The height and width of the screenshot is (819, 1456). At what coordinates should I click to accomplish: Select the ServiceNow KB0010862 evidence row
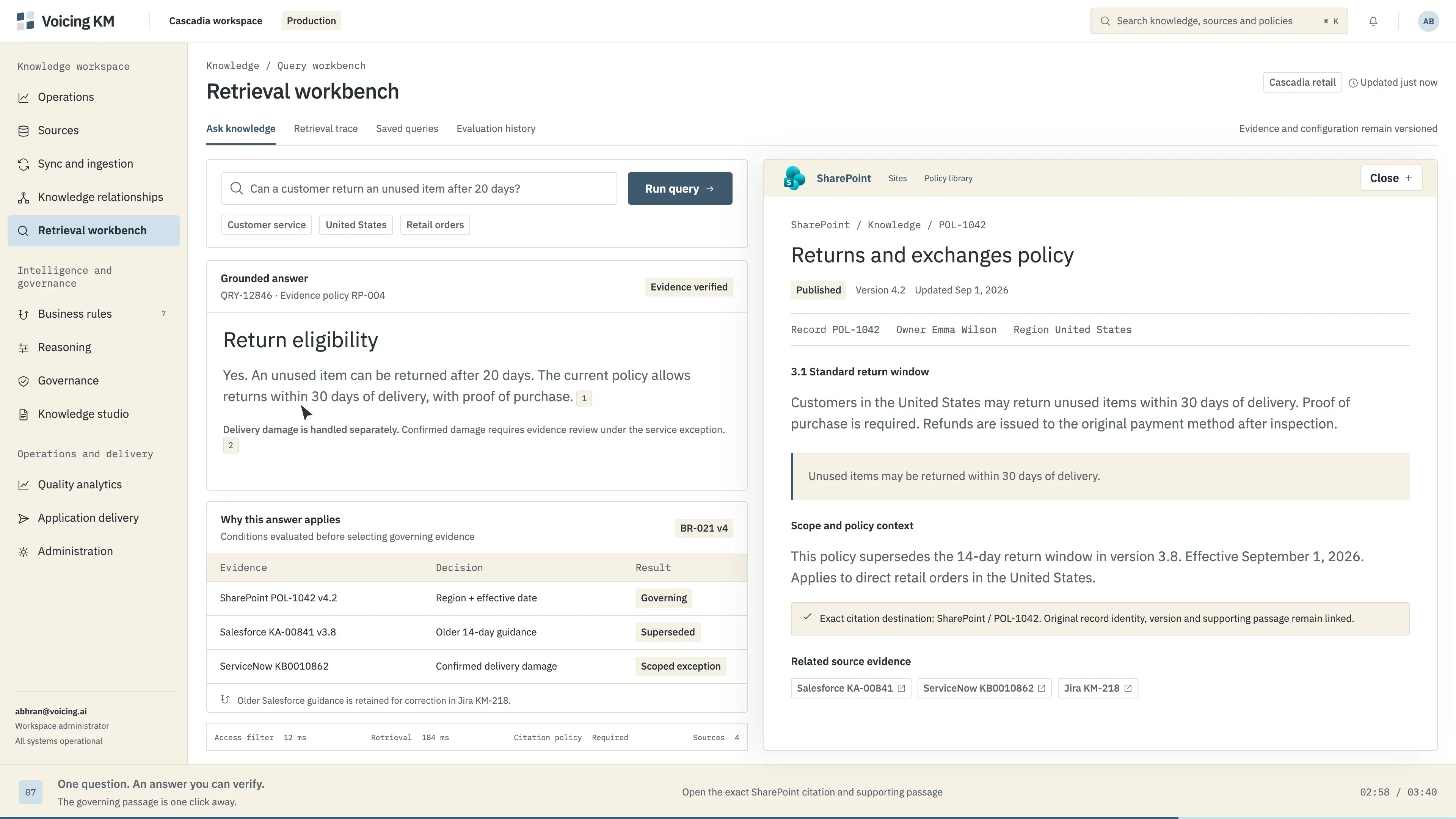(477, 667)
